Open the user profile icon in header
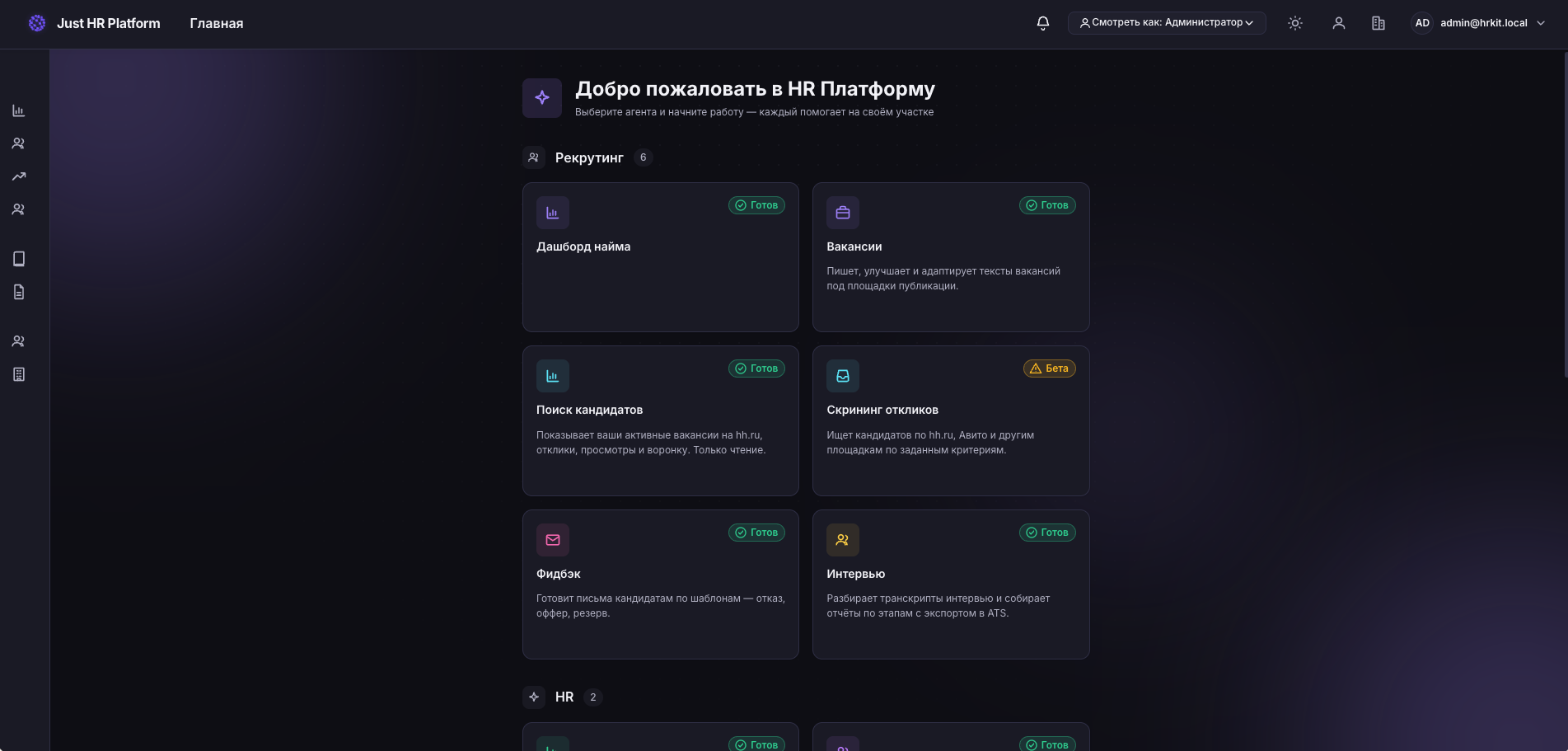The height and width of the screenshot is (751, 1568). point(1339,23)
